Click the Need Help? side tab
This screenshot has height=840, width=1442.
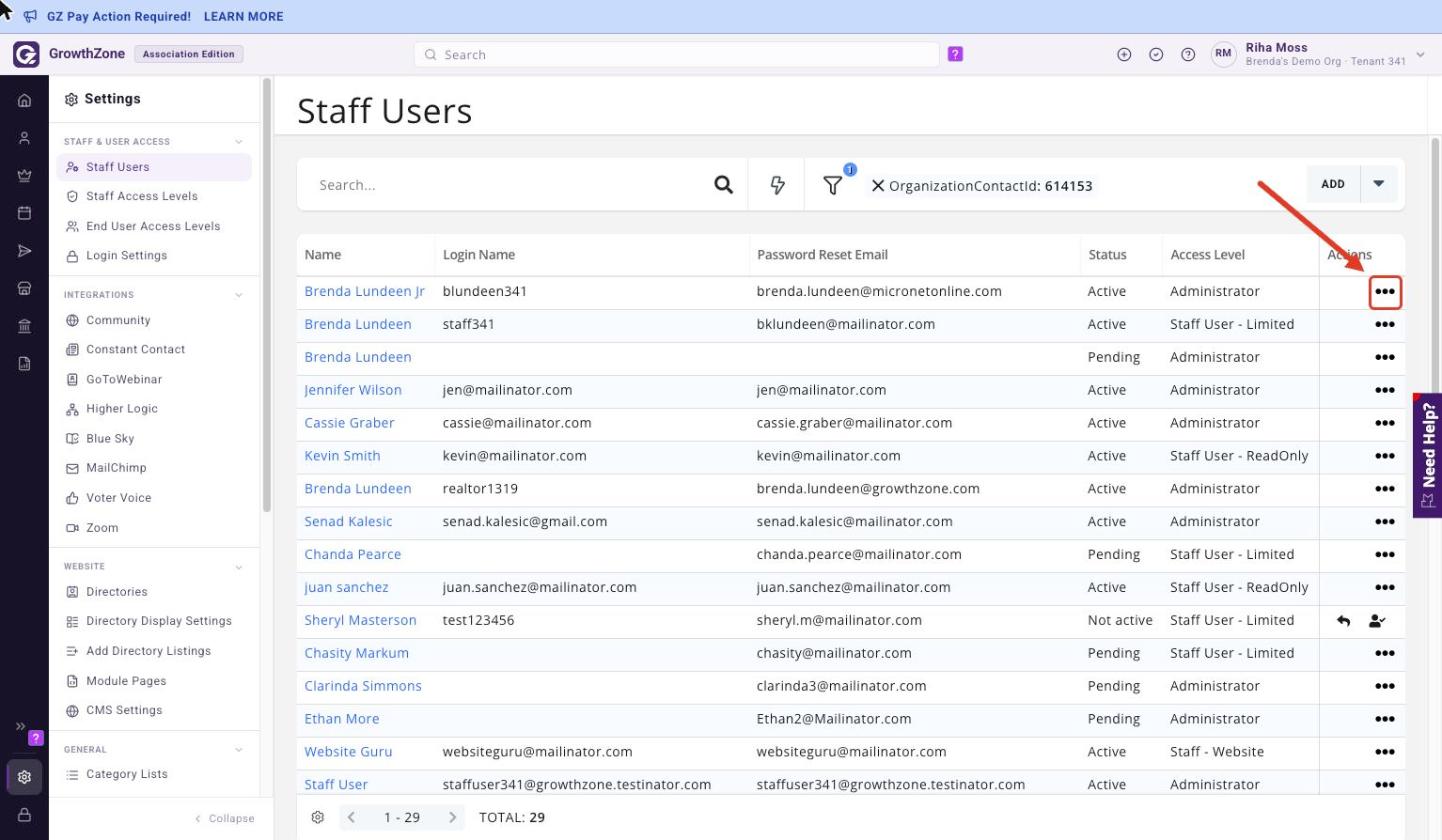1428,455
